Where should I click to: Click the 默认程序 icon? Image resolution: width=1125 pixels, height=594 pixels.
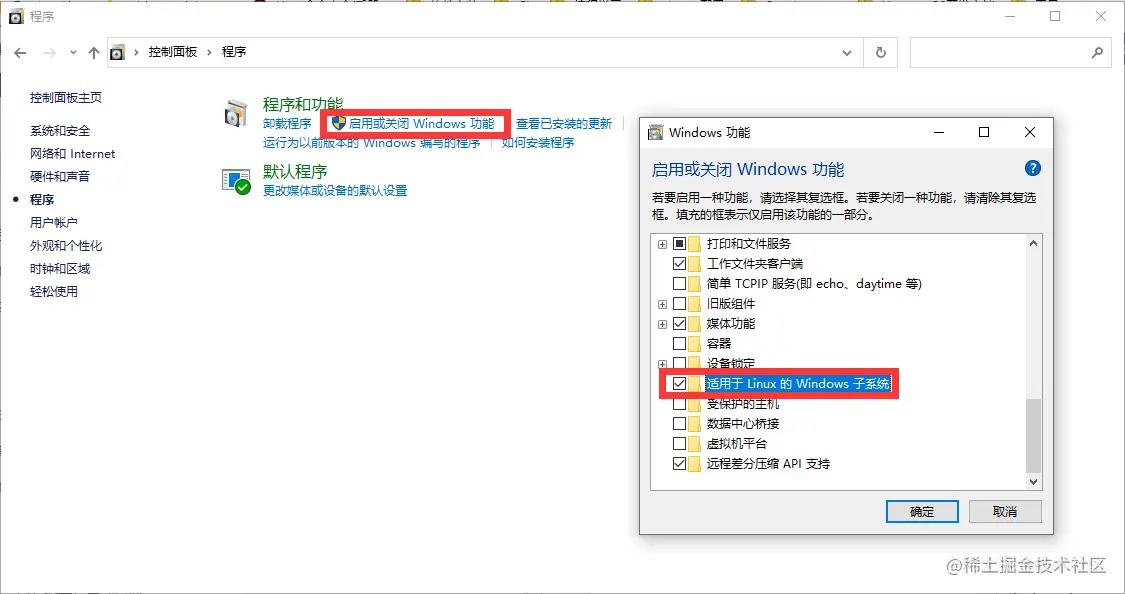(x=236, y=182)
